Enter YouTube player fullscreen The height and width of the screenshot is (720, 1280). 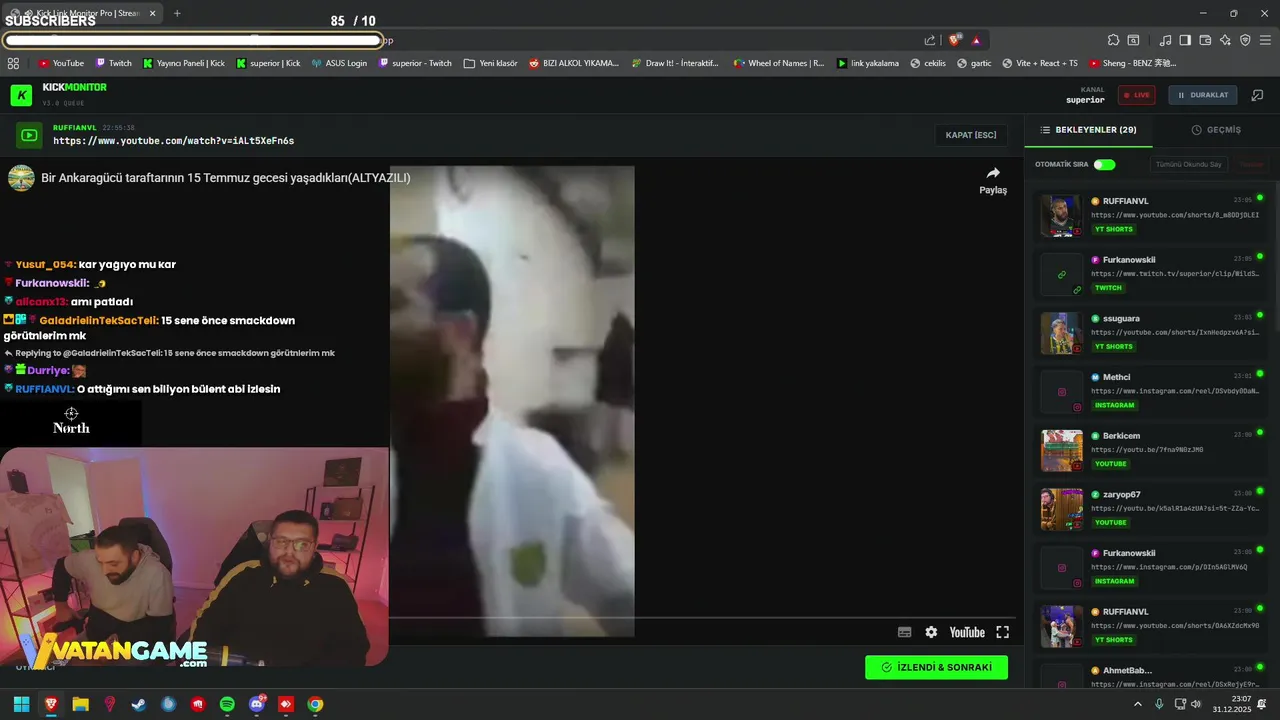1002,632
